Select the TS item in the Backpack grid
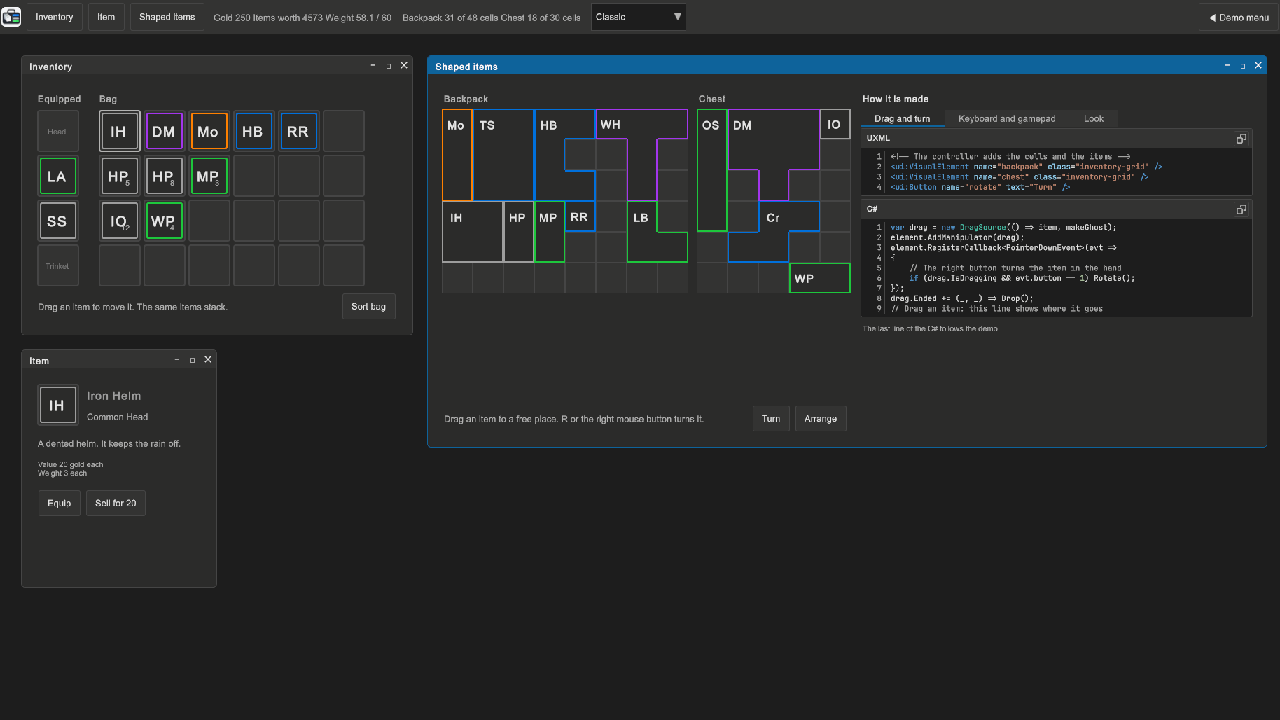Screen dimensions: 1280x720 point(503,155)
